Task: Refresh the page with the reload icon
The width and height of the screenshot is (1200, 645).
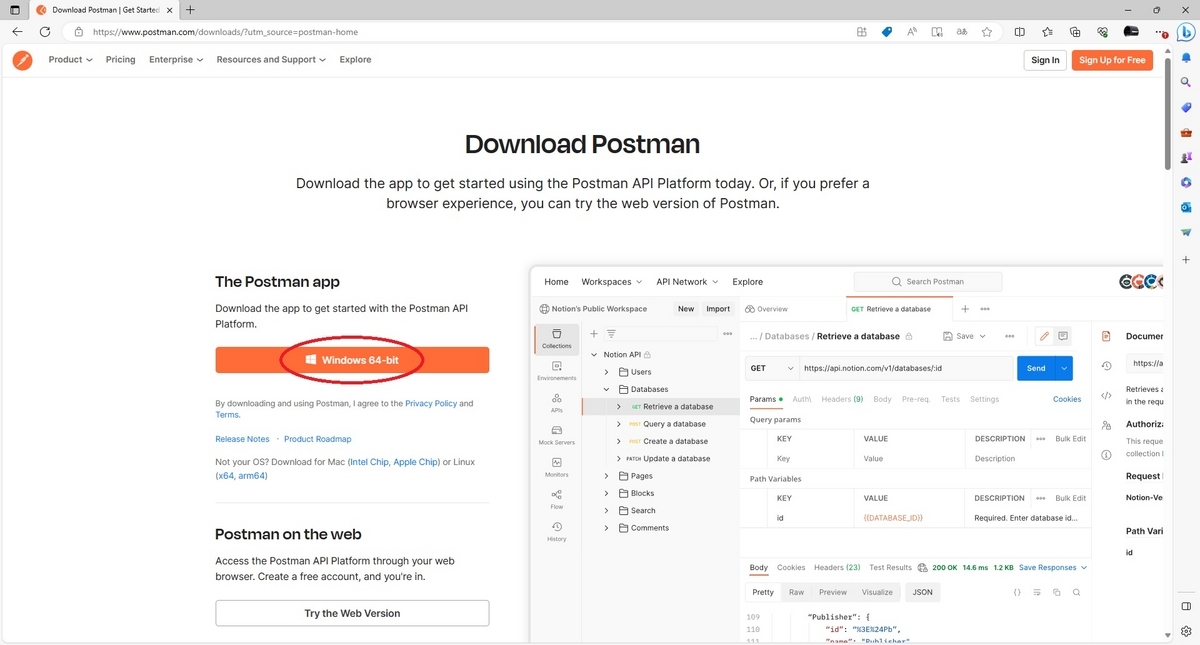Action: pos(45,32)
